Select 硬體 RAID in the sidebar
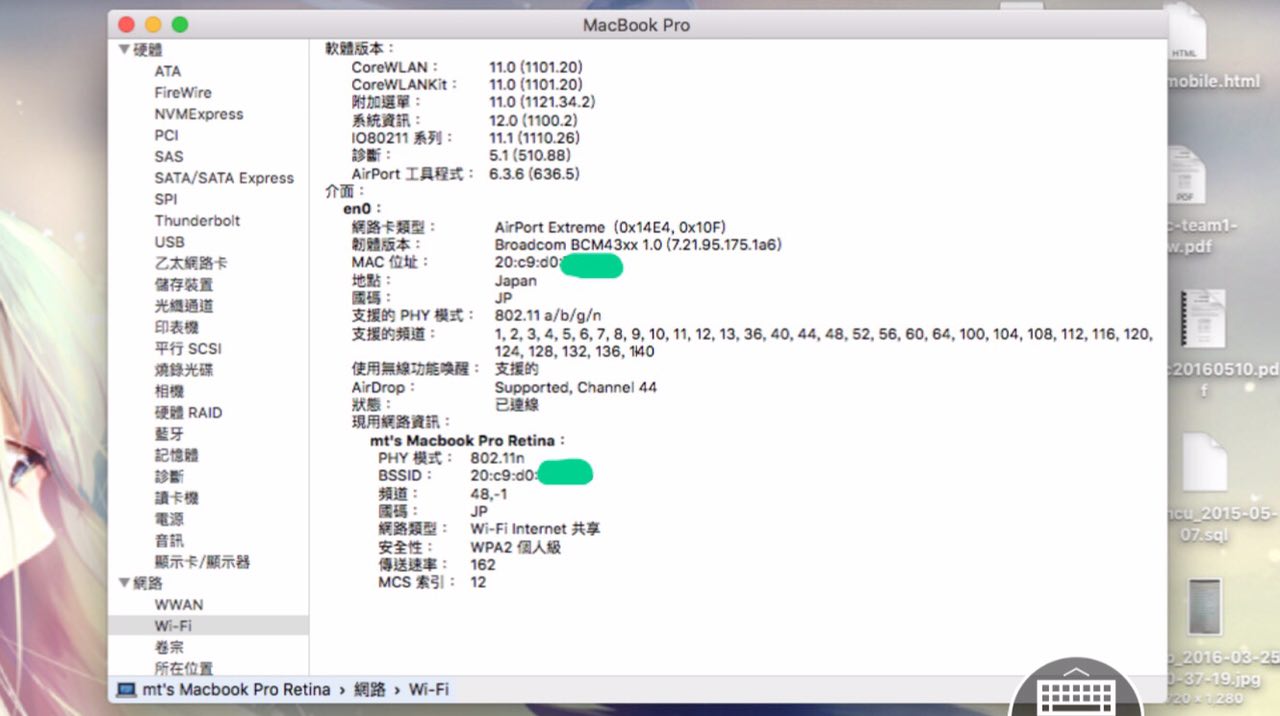The width and height of the screenshot is (1280, 716). pos(188,412)
